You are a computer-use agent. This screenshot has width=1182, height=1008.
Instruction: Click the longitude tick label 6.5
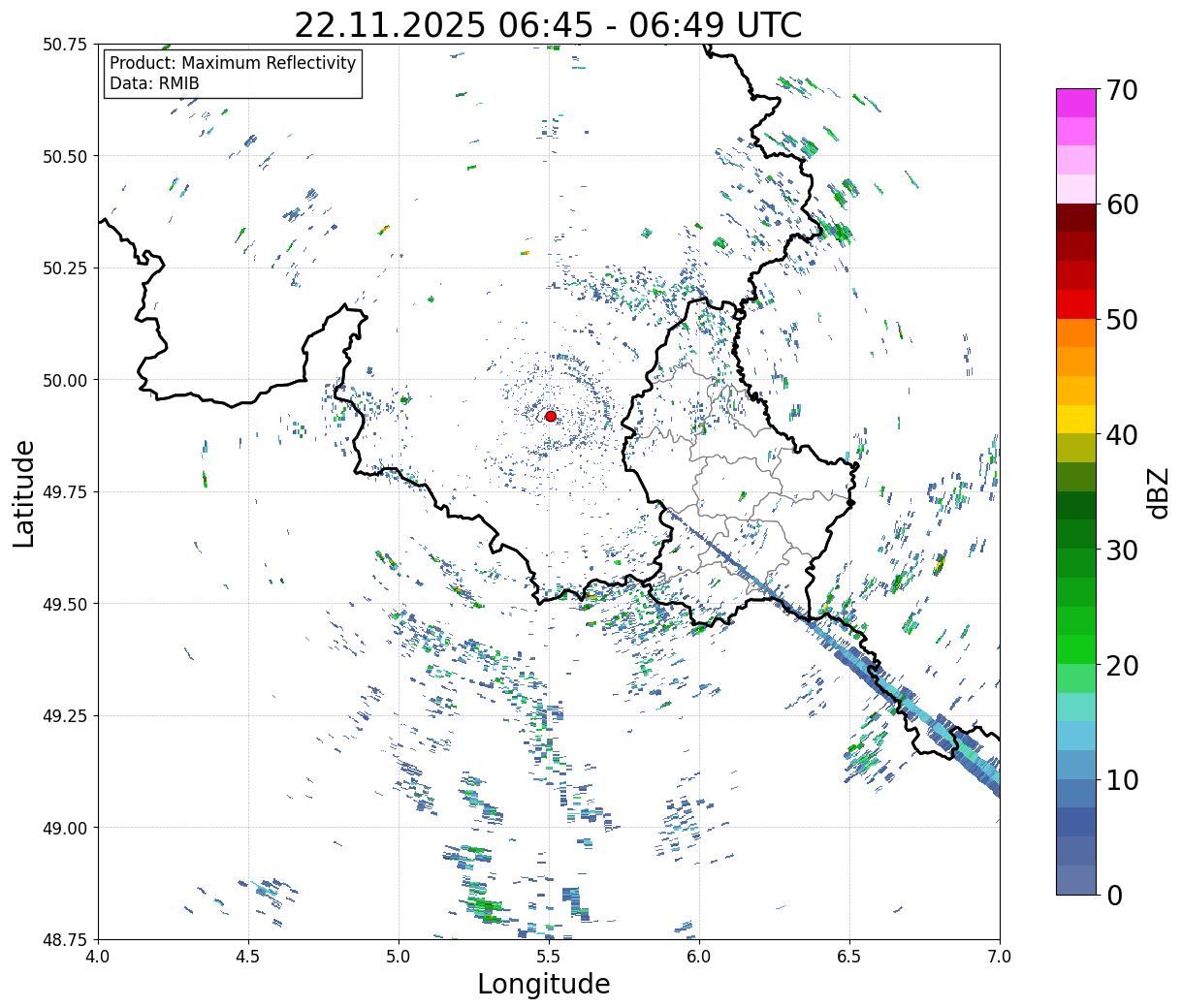[x=849, y=957]
